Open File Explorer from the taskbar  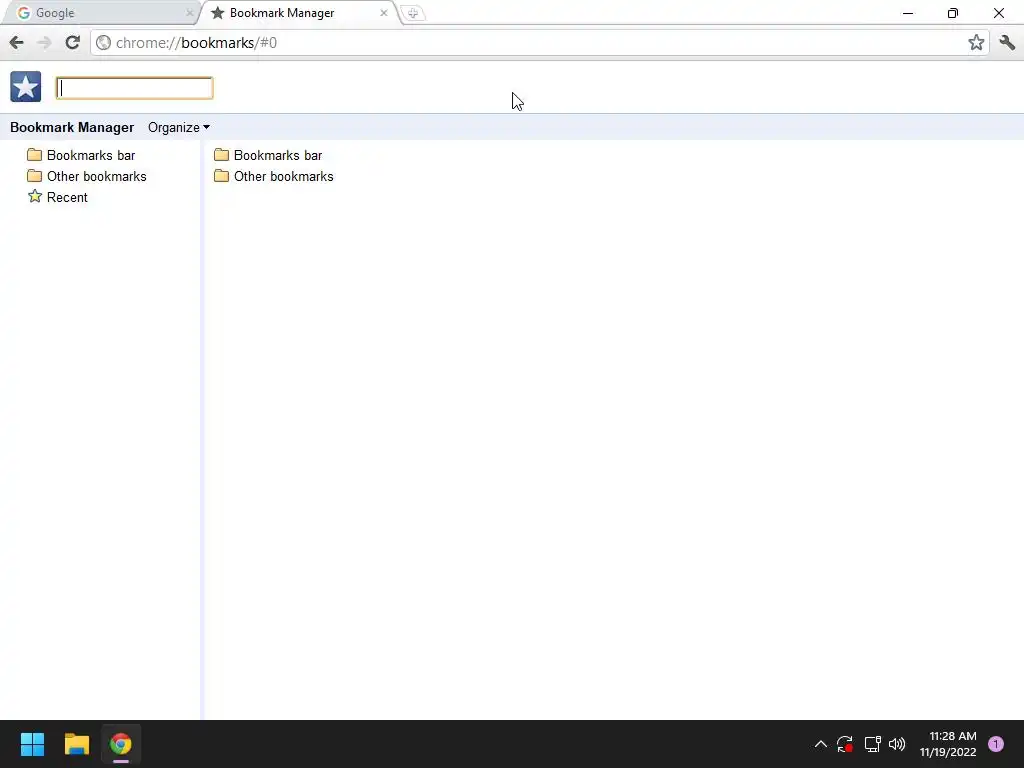pyautogui.click(x=76, y=744)
